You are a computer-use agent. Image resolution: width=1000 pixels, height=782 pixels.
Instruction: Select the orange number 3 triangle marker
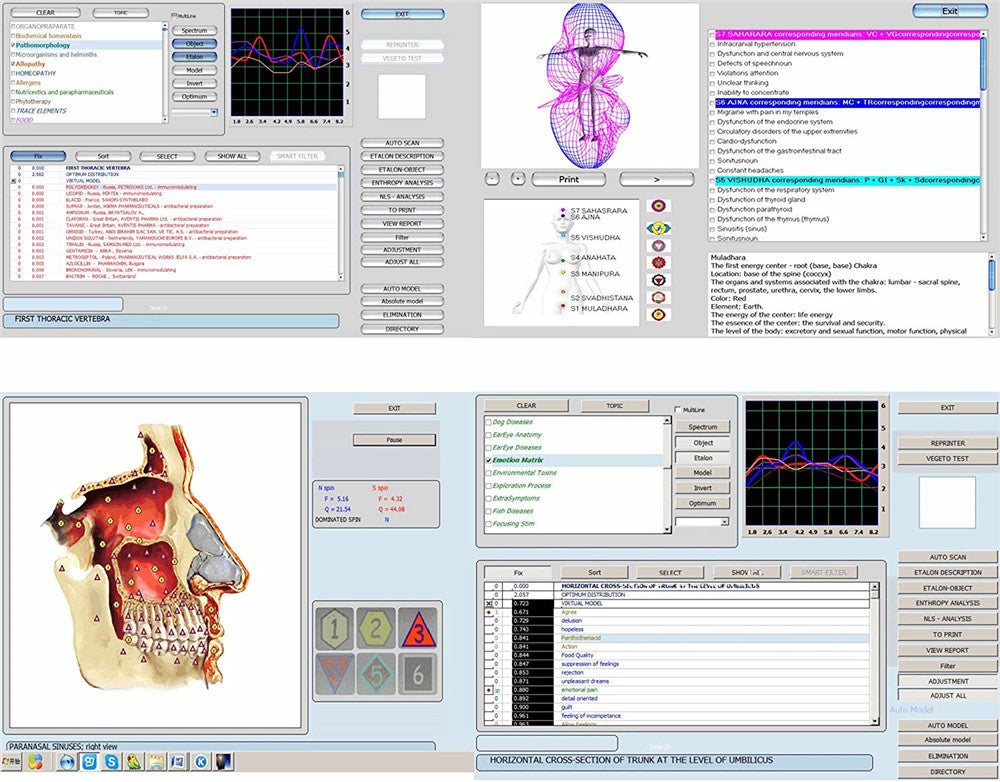click(419, 631)
